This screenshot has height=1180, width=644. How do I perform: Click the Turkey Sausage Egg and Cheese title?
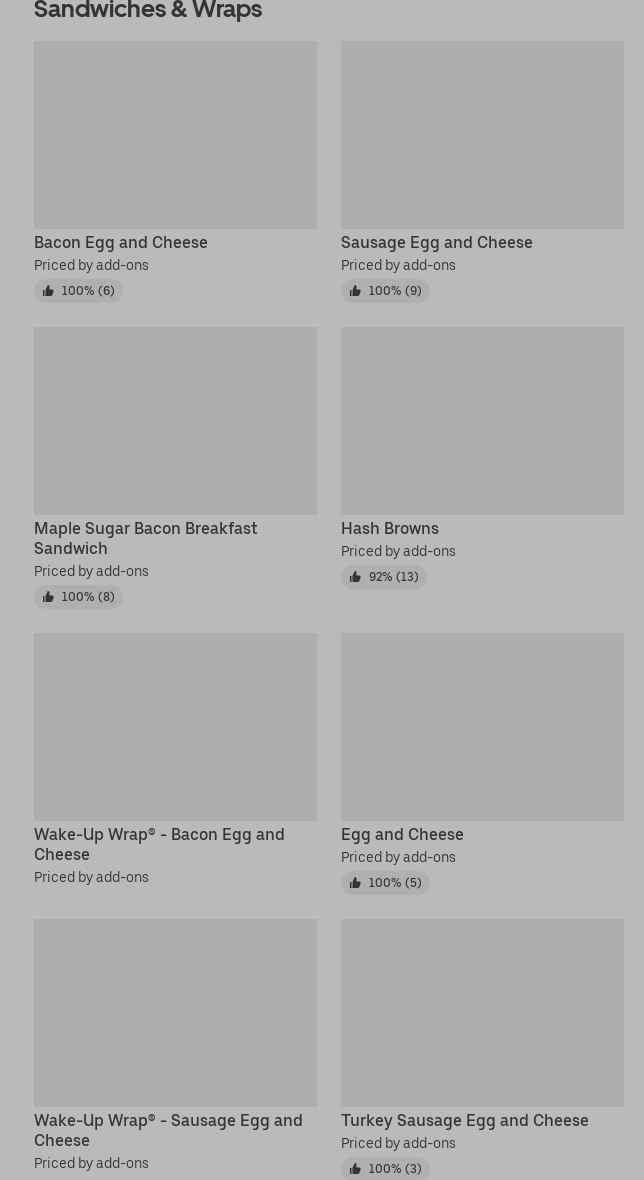465,1121
